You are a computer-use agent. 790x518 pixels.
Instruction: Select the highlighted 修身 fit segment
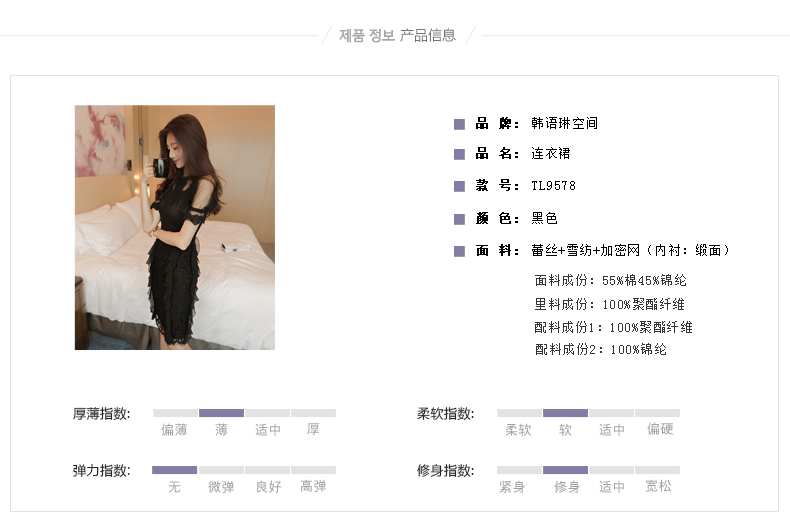tap(565, 470)
